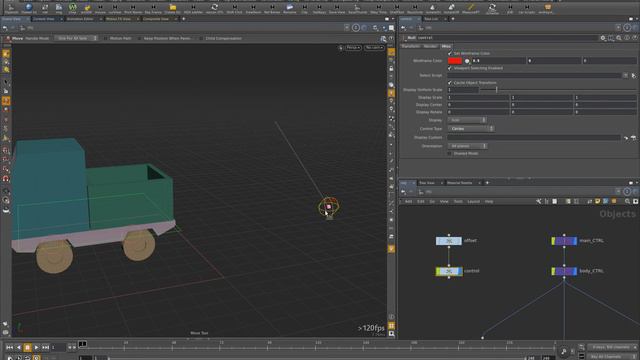Click the back arrow in scene view path bar
640x360 pixels.
tap(4, 28)
